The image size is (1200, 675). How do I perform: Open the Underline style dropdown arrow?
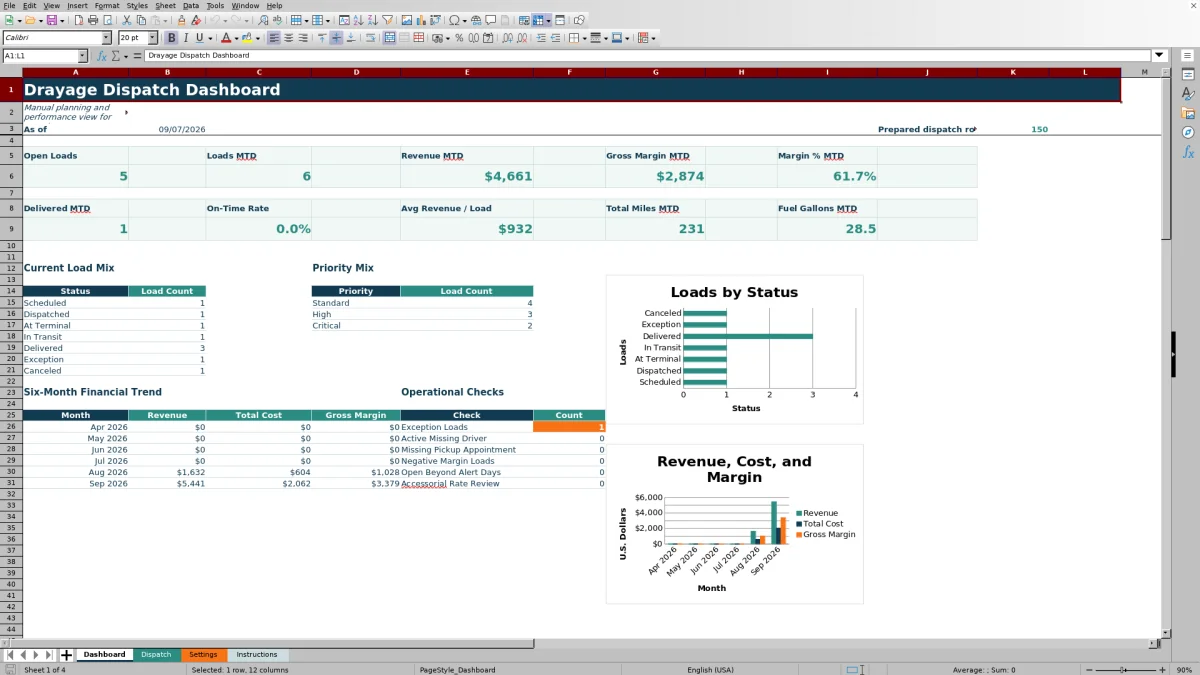tap(210, 38)
